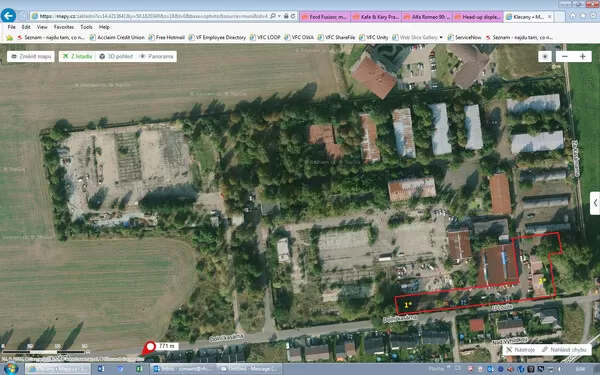Screen dimensions: 600x375
Task: Click the search magnifier in address bar
Action: click(x=273, y=16)
